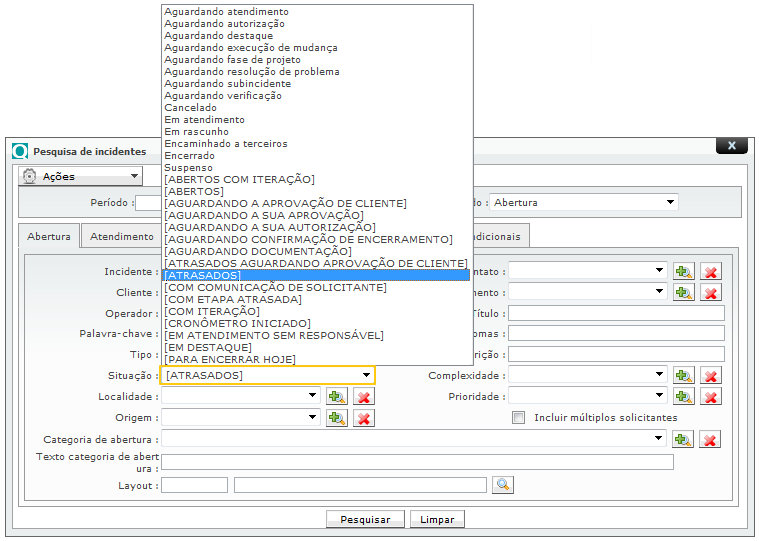This screenshot has height=541, width=759.
Task: Open the Ações dropdown menu
Action: click(80, 176)
